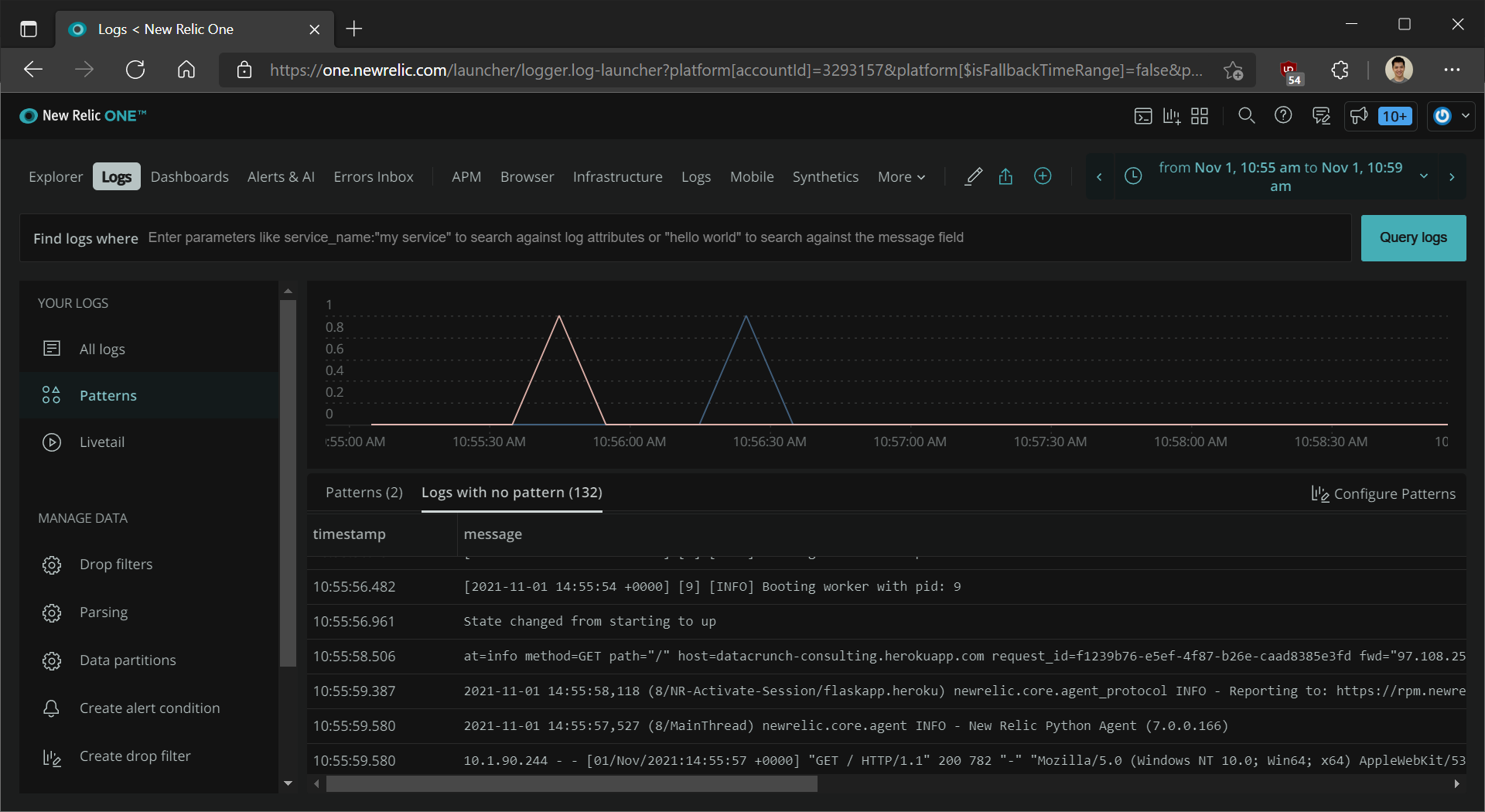This screenshot has width=1485, height=812.
Task: Open log row at 10:55:59.387
Action: (x=886, y=691)
